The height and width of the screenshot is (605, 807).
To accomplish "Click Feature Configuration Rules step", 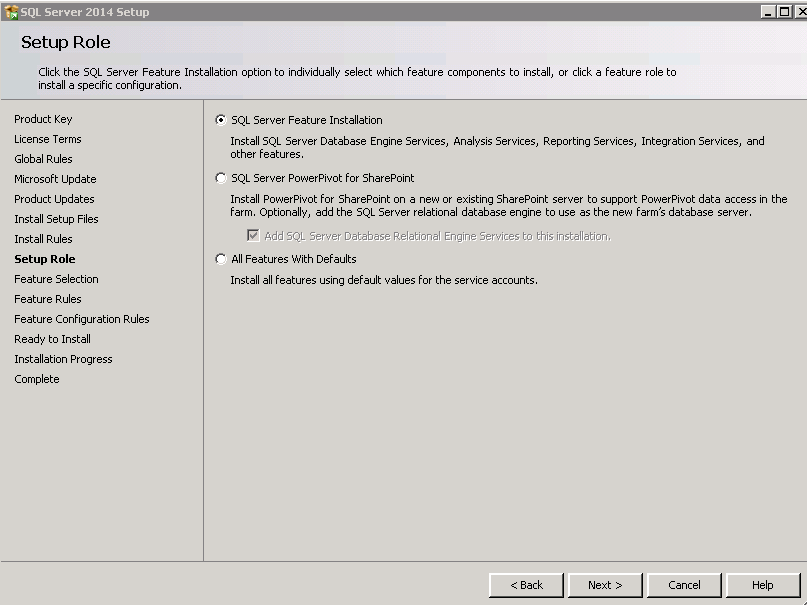I will pyautogui.click(x=82, y=319).
